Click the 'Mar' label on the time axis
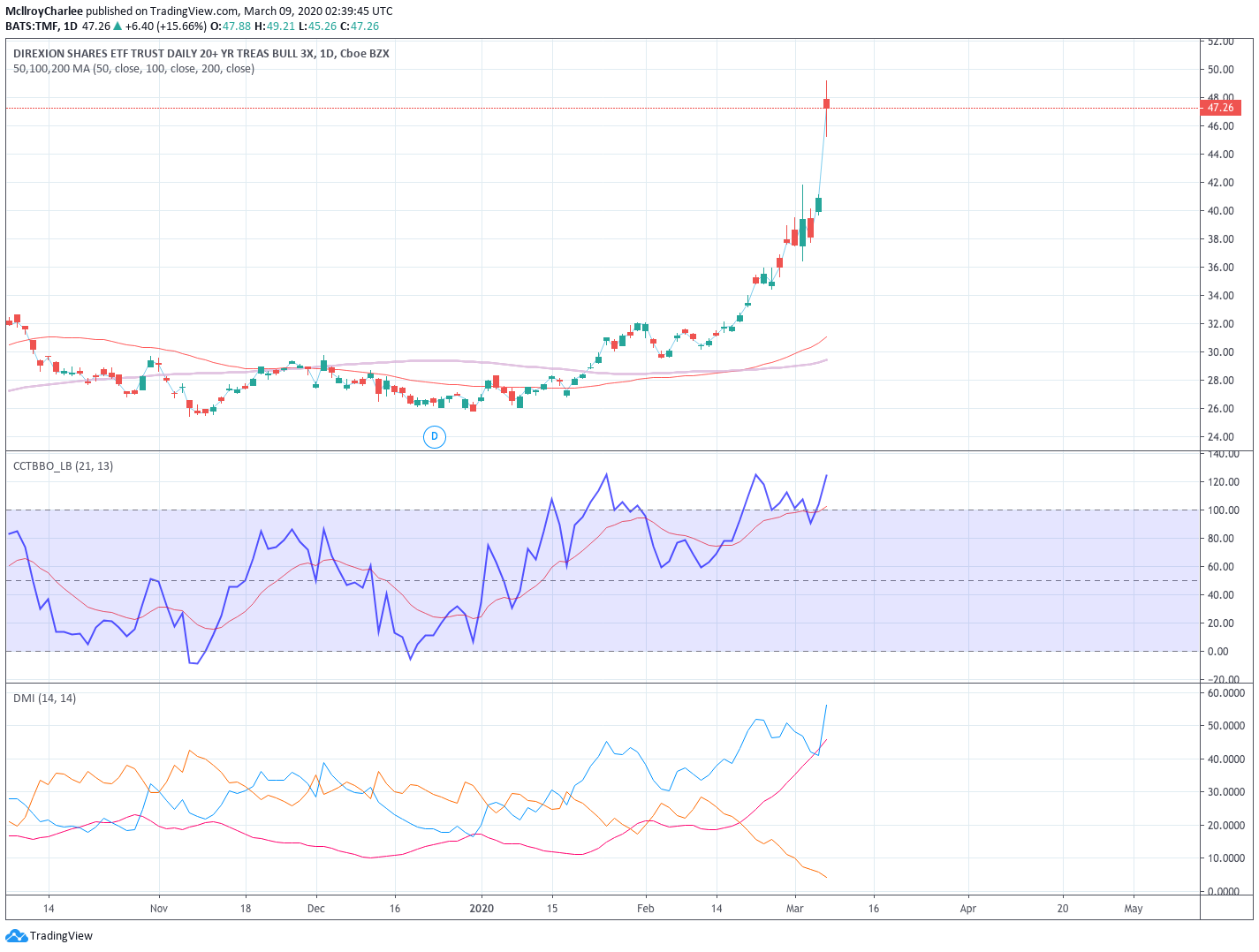 coord(795,908)
